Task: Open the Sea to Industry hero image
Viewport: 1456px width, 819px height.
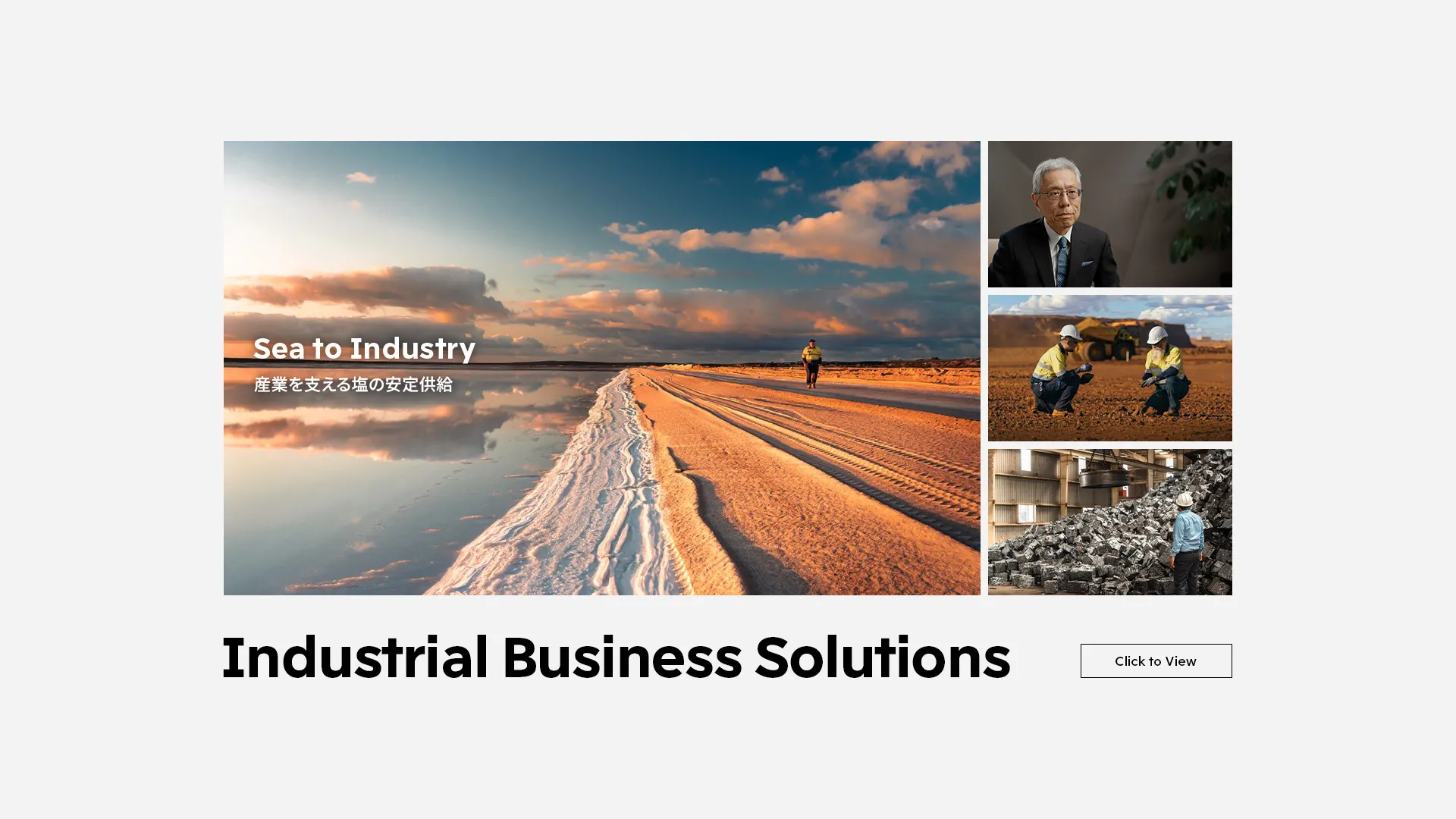Action: pos(601,368)
